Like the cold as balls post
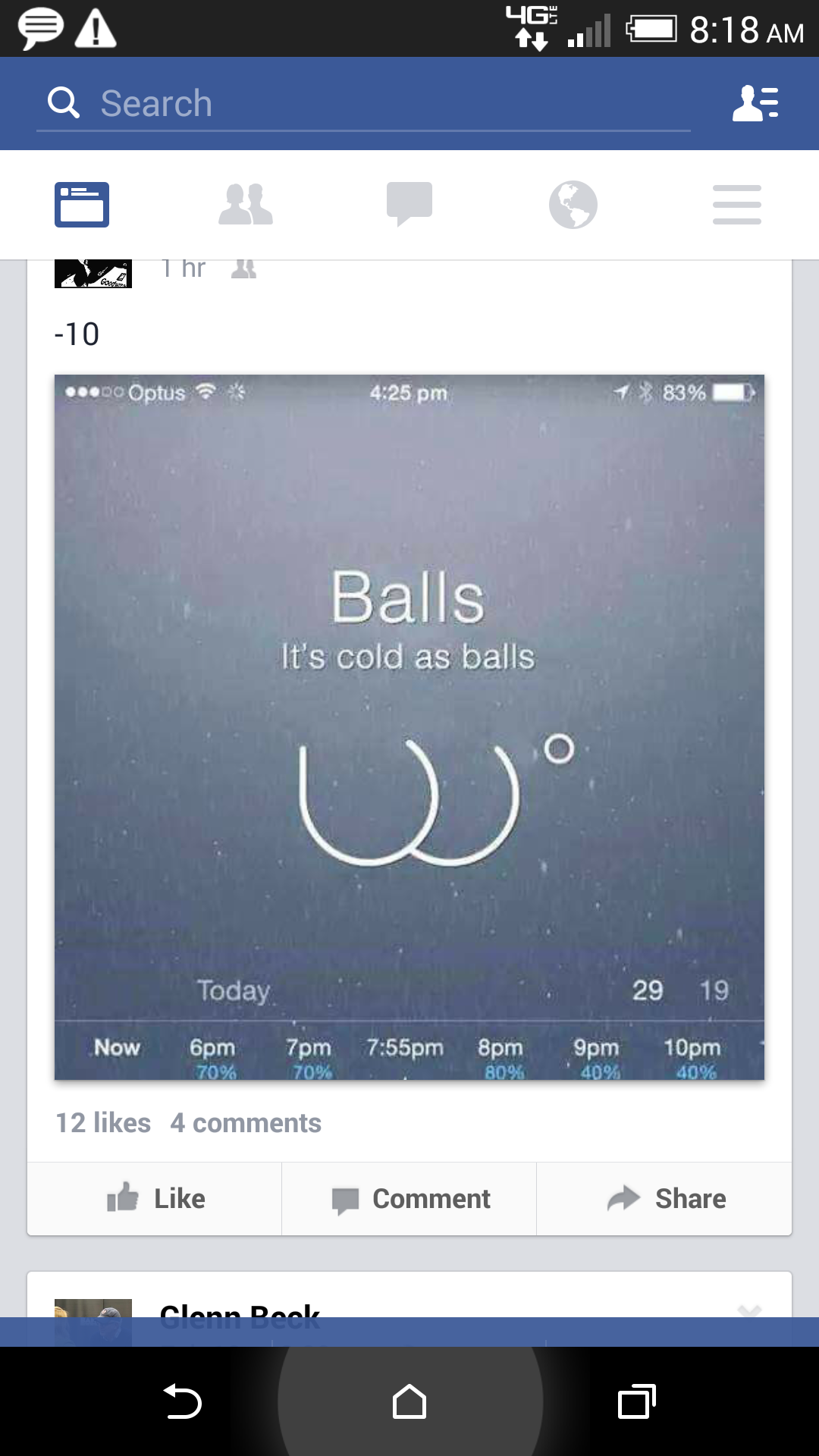The image size is (819, 1456). (155, 1198)
